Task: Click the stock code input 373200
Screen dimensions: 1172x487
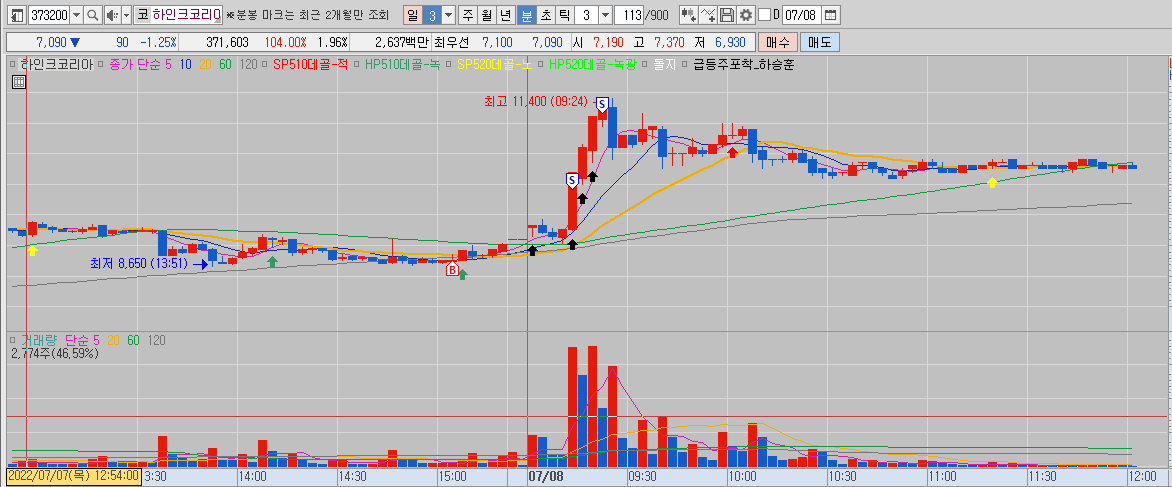Action: click(48, 14)
